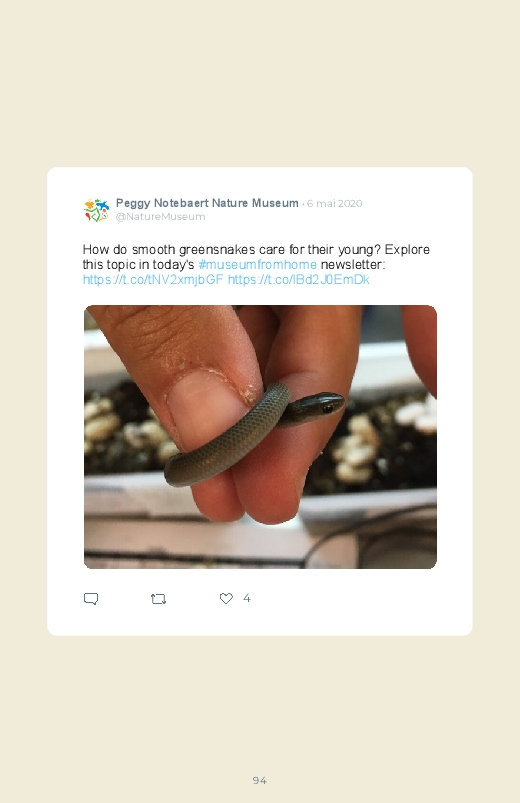Click the beige page background above the tweet card

(x=260, y=82)
